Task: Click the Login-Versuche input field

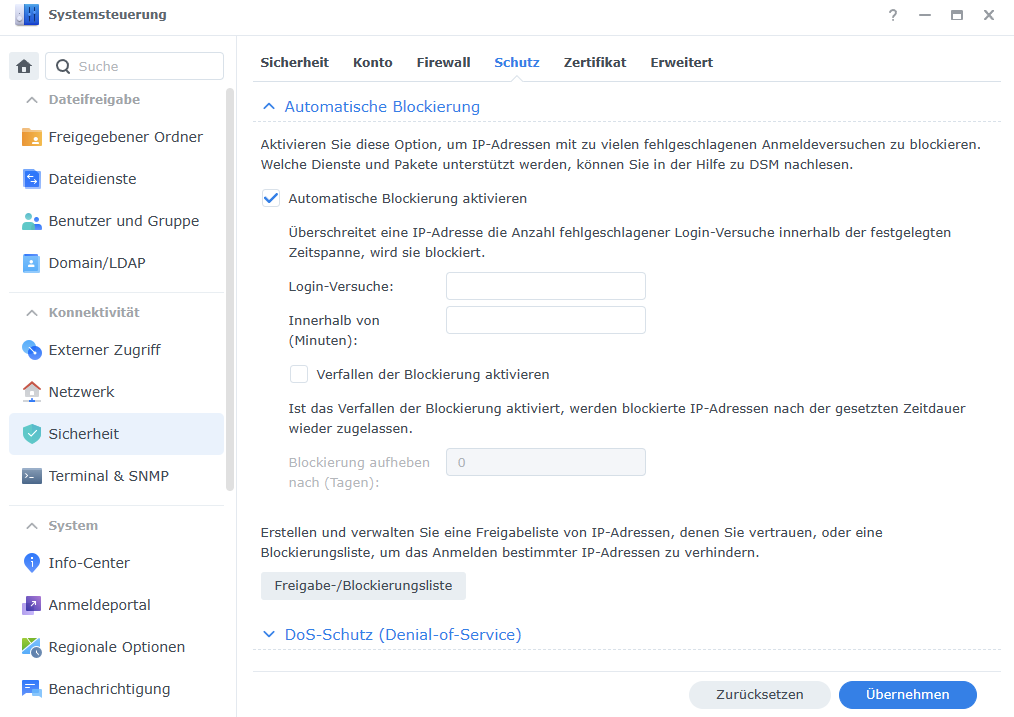Action: 545,287
